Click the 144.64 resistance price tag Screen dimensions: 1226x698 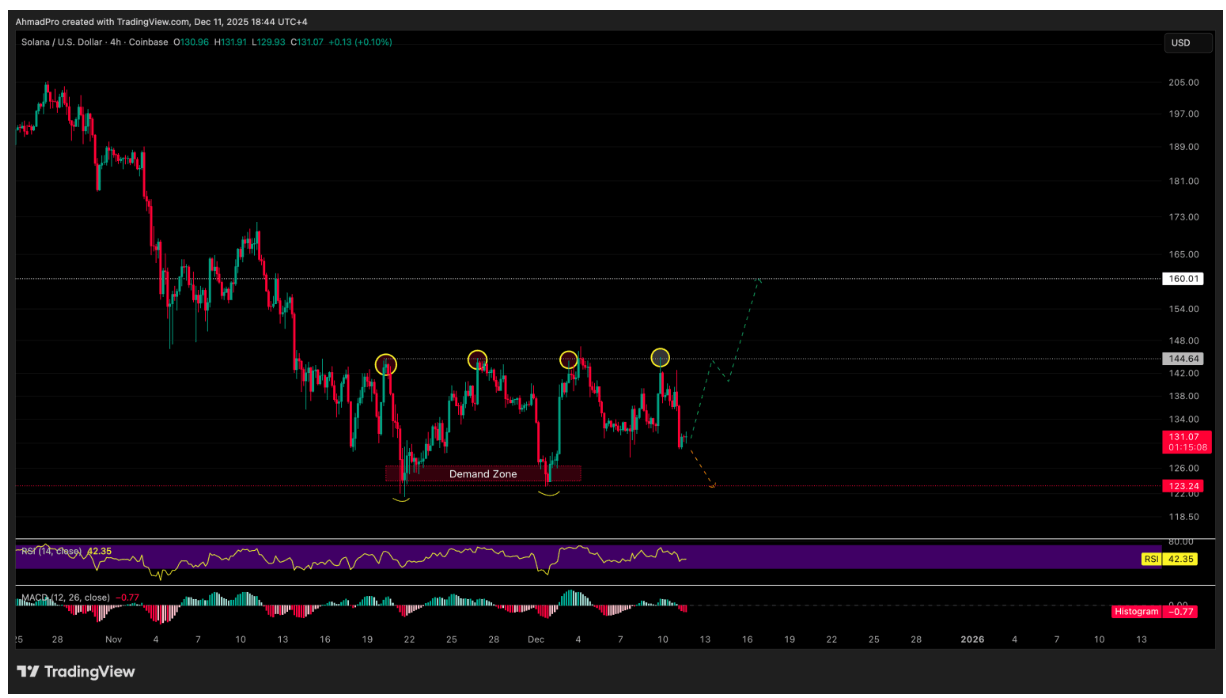(1183, 358)
